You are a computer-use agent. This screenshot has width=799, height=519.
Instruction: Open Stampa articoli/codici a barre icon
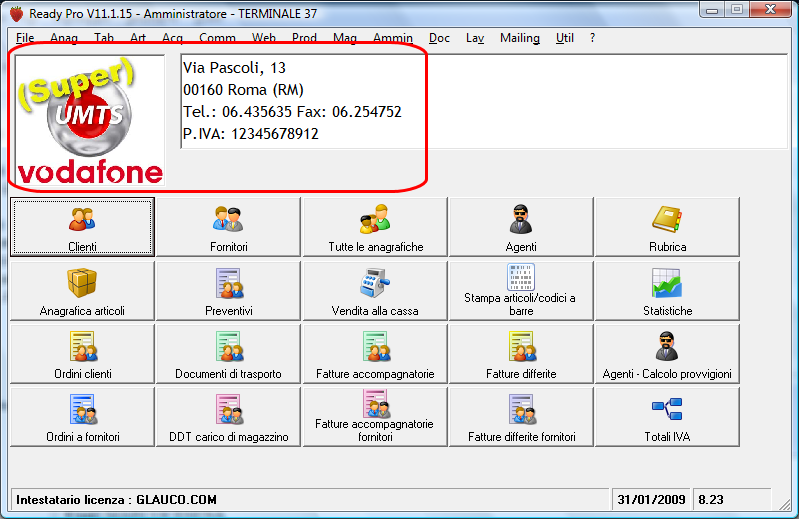(521, 291)
